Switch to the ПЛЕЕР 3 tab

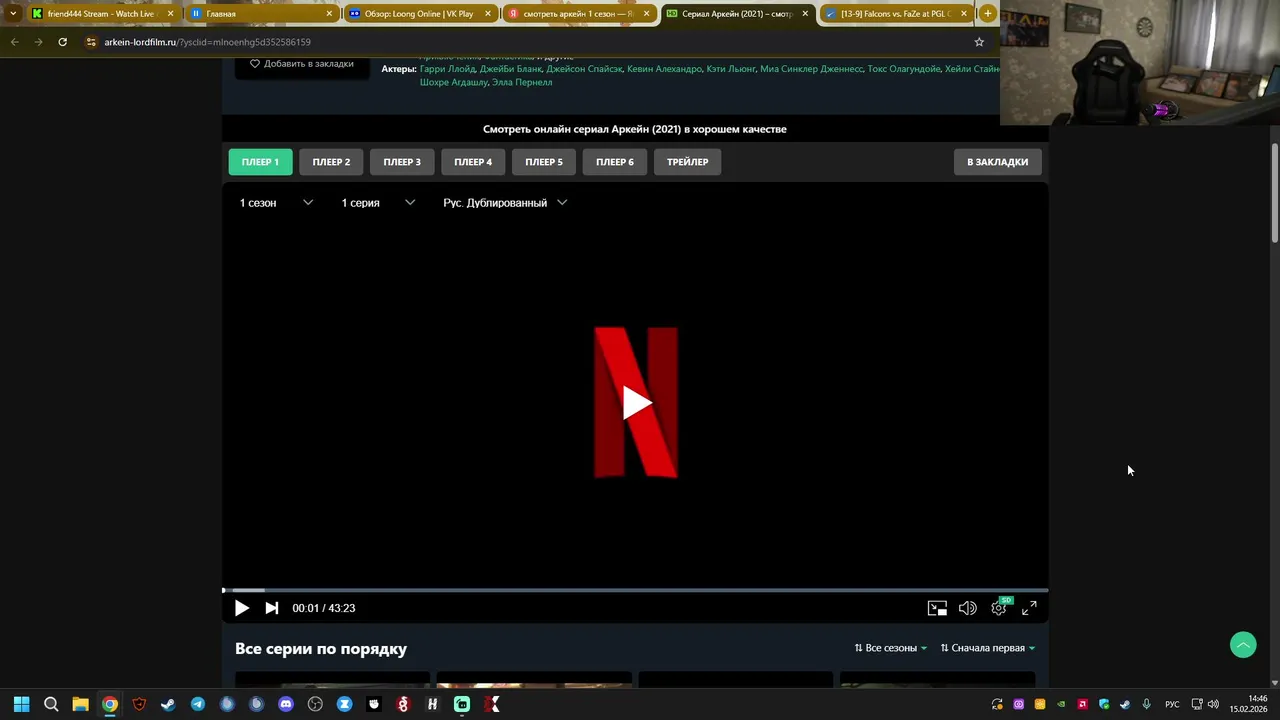(x=402, y=162)
